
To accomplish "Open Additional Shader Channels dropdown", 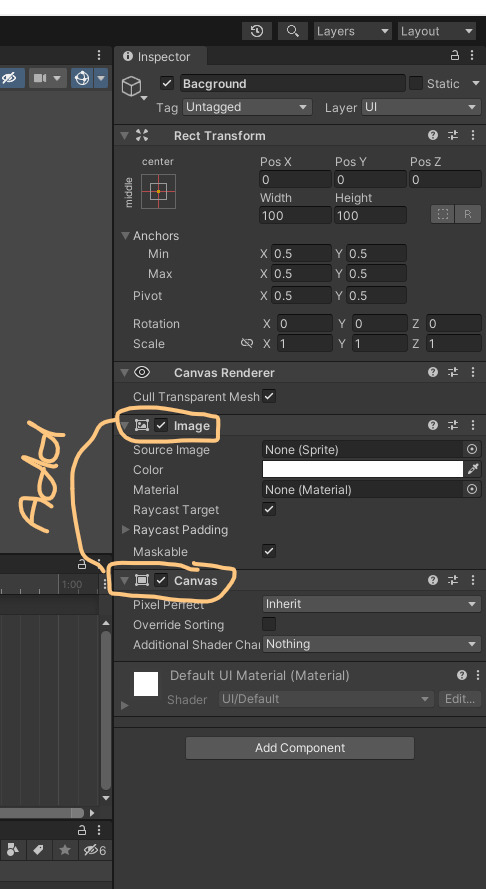I will (x=372, y=644).
